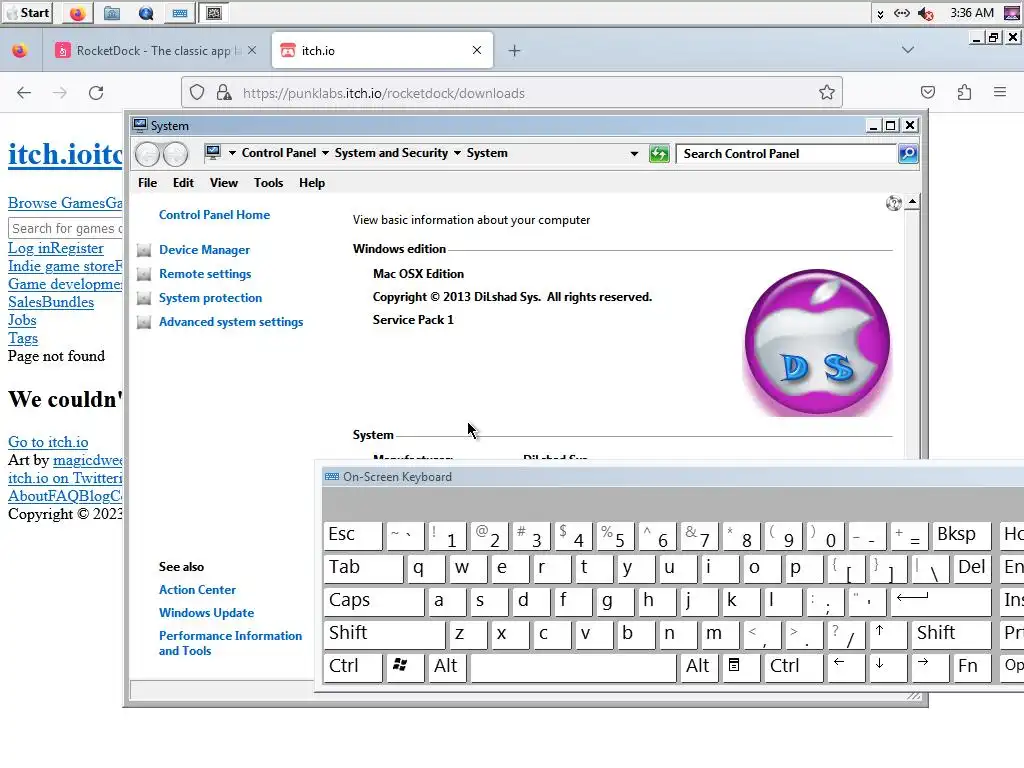Click the Go to itch.io link
Image resolution: width=1024 pixels, height=768 pixels.
48,442
